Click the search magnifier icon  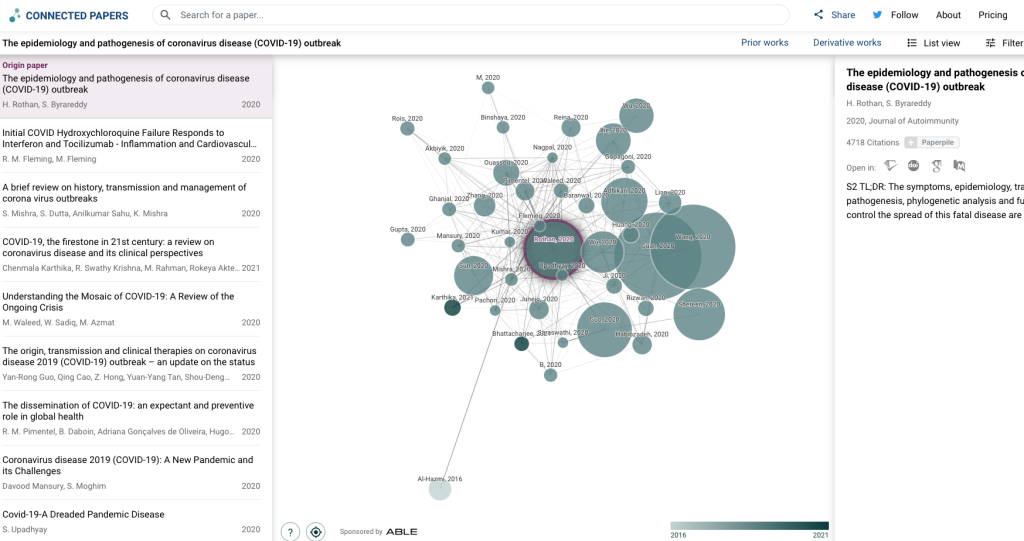coord(166,15)
